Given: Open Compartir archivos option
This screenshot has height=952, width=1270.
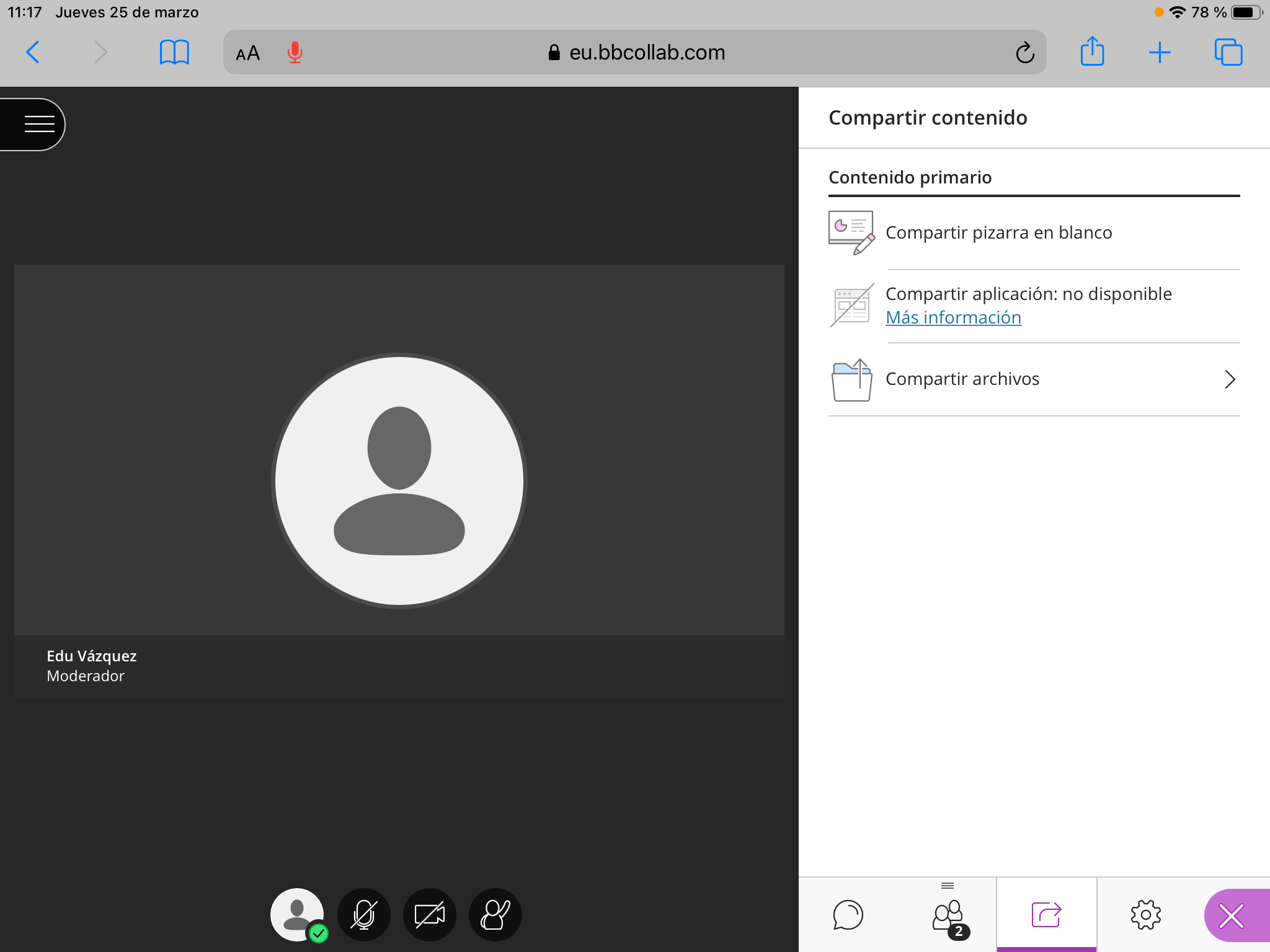Looking at the screenshot, I should (1034, 379).
